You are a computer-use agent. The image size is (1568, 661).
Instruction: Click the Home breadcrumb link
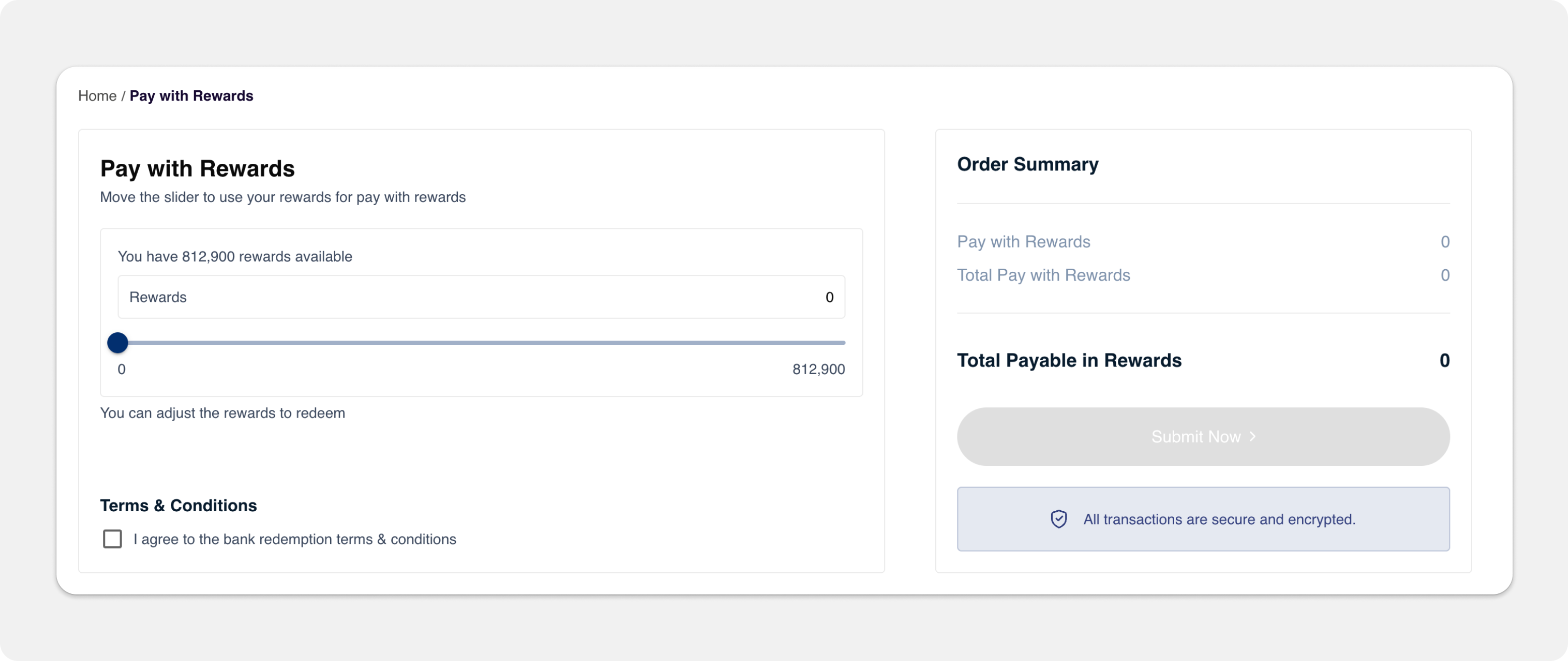pos(97,96)
